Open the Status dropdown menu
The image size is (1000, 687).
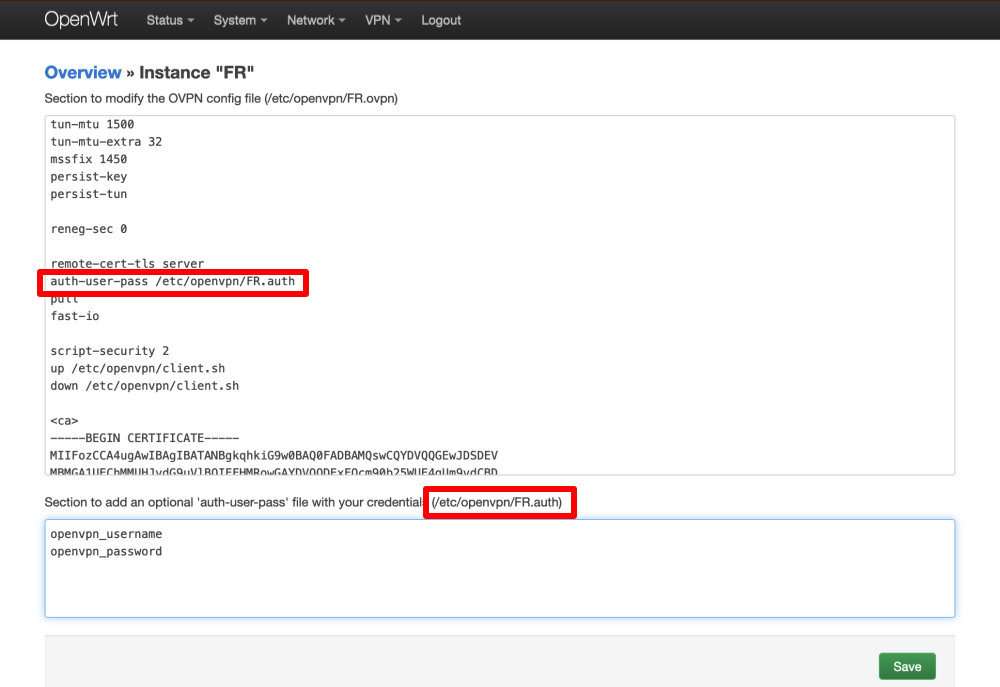point(170,20)
